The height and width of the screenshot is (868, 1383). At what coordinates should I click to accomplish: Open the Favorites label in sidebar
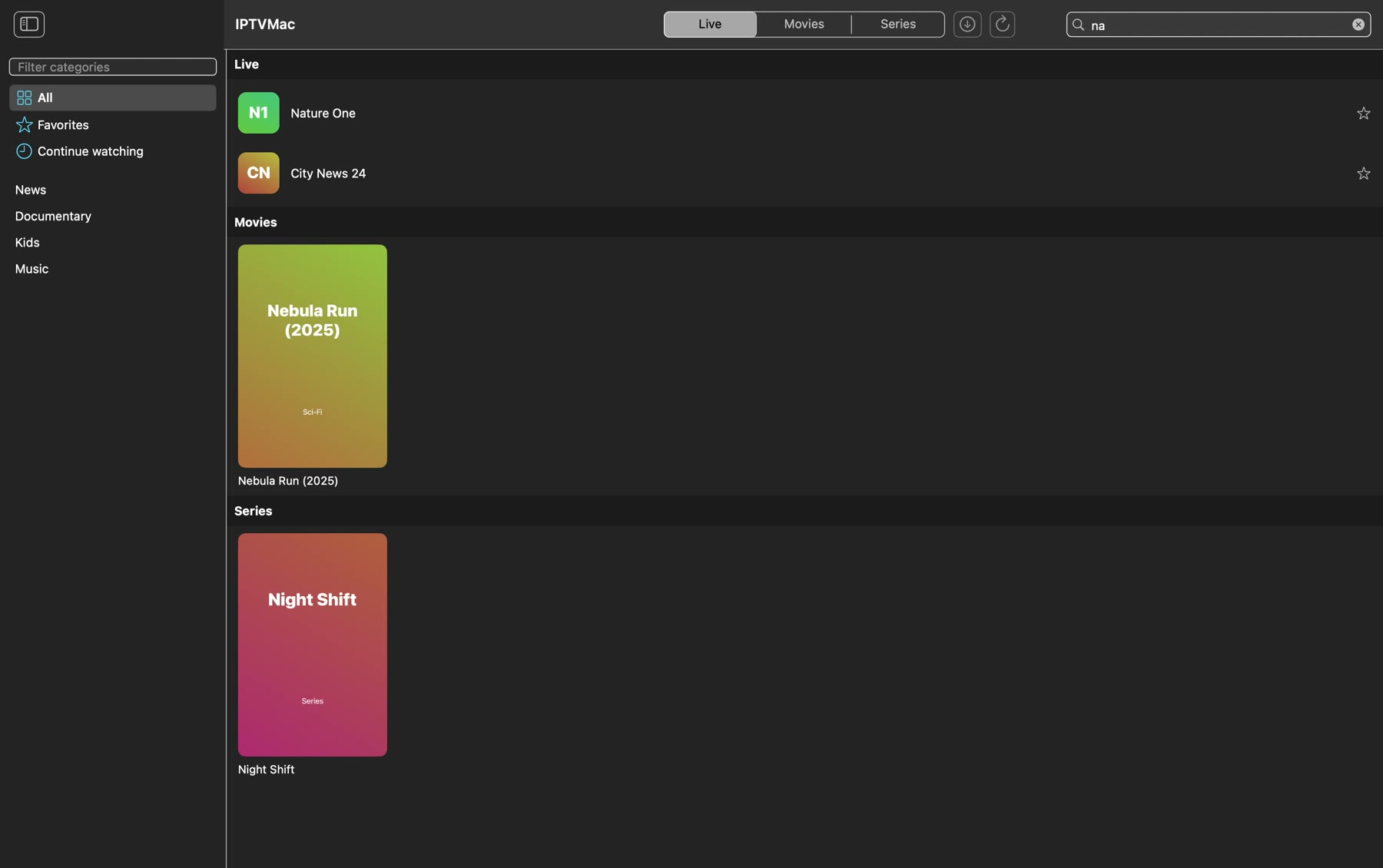point(63,124)
